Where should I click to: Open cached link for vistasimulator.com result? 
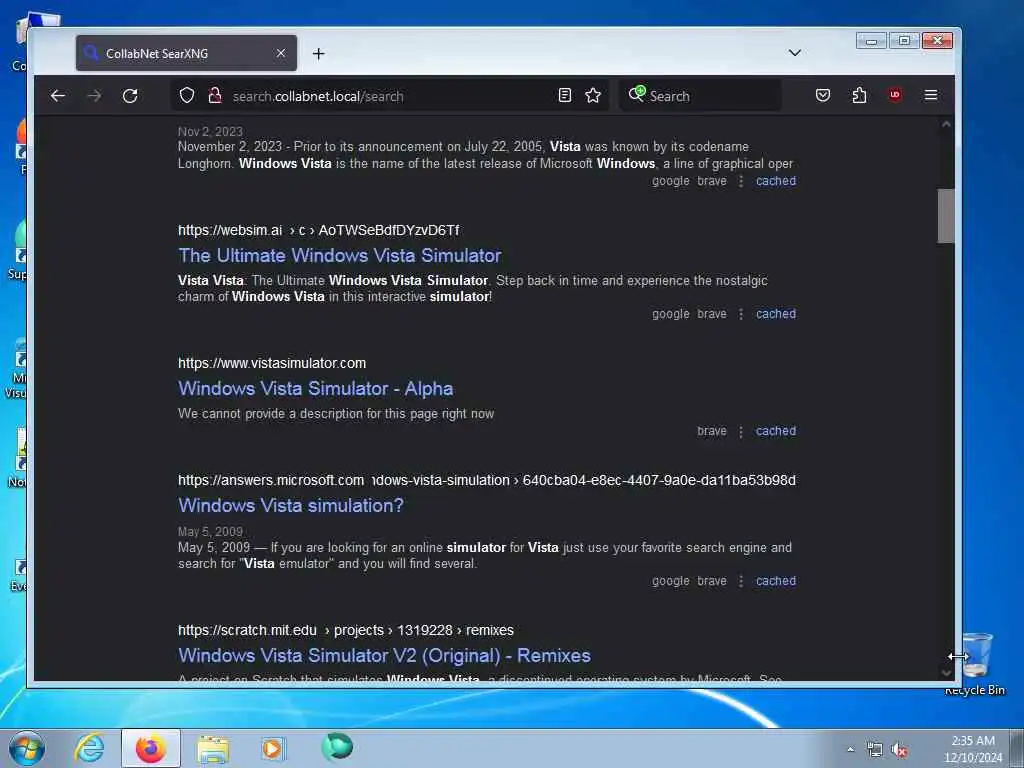pos(776,431)
